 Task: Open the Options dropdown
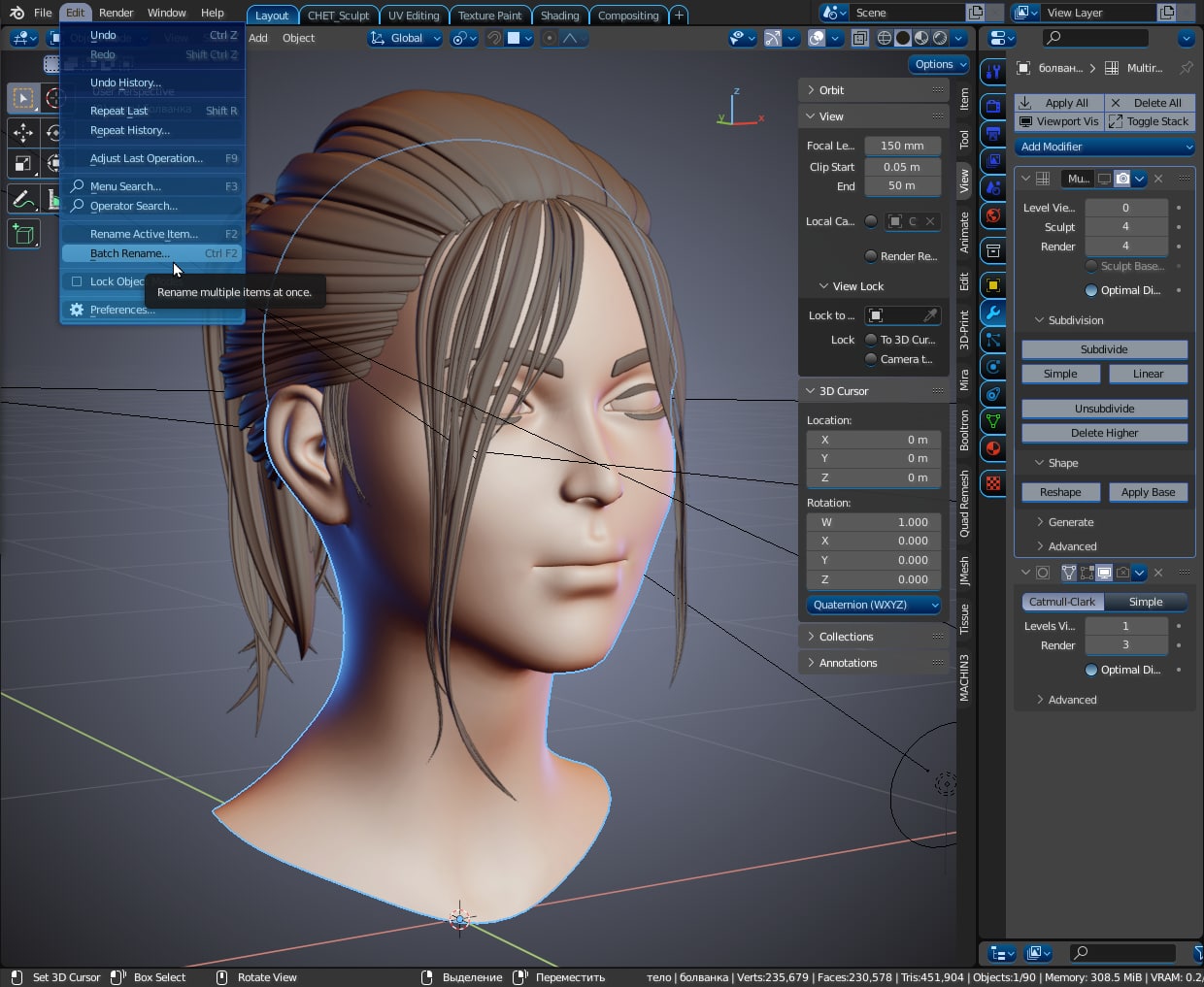pos(940,64)
